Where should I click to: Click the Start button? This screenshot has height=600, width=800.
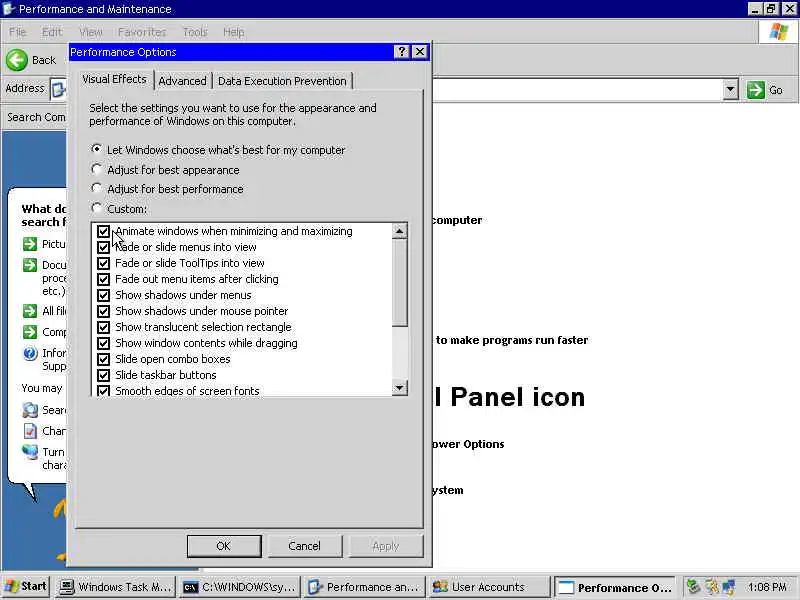[x=27, y=586]
